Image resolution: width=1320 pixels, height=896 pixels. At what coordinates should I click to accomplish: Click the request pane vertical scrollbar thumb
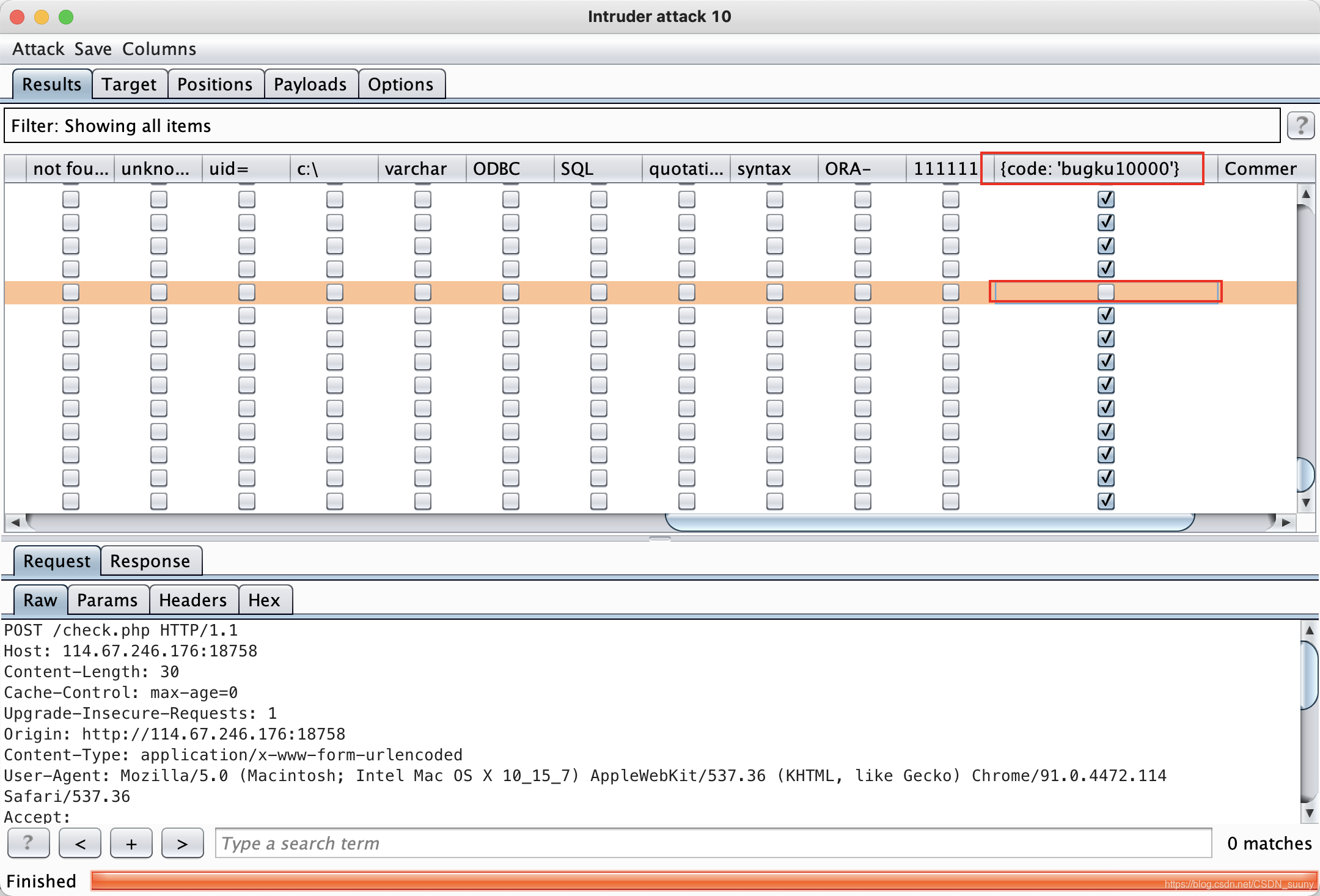click(x=1309, y=675)
